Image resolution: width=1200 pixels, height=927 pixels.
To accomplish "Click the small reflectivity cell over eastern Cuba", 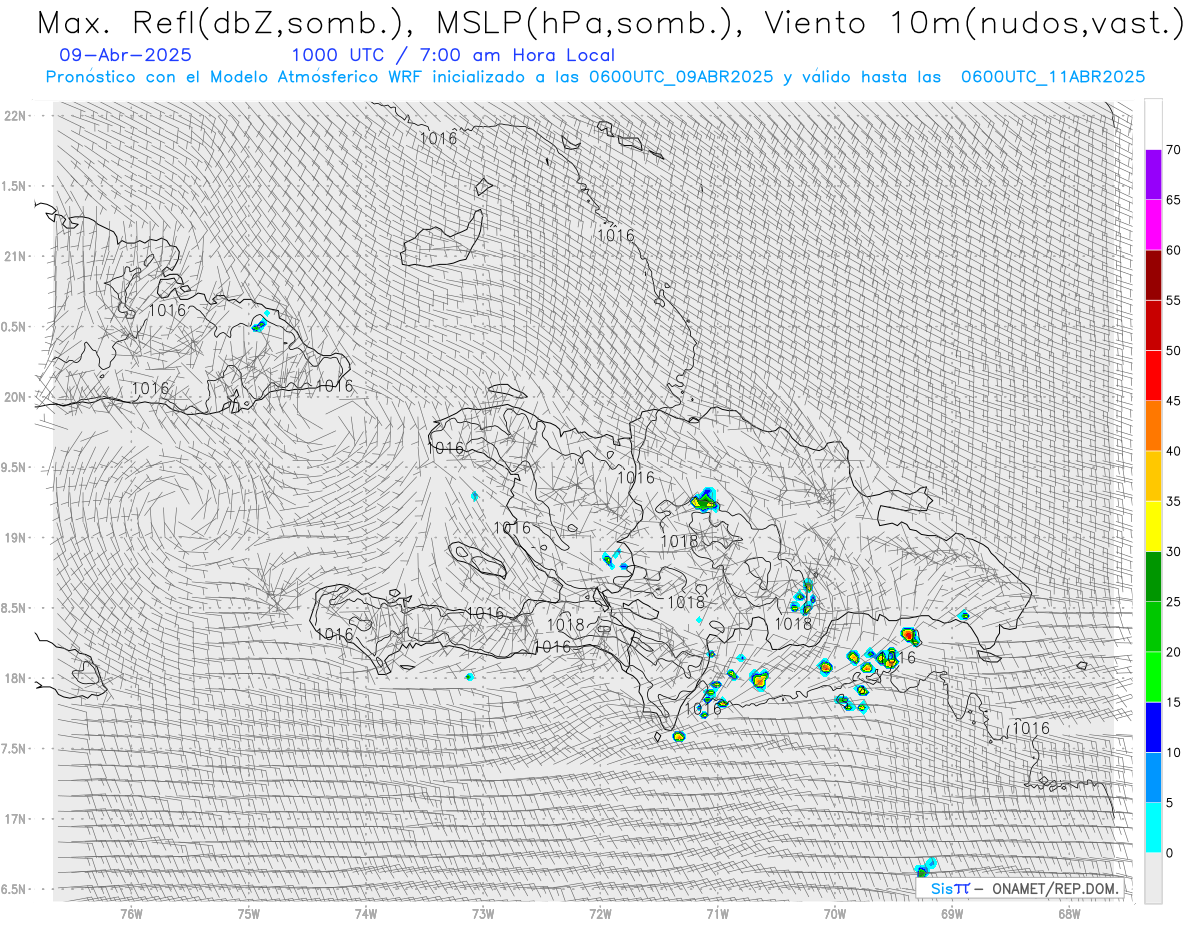I will [x=260, y=322].
